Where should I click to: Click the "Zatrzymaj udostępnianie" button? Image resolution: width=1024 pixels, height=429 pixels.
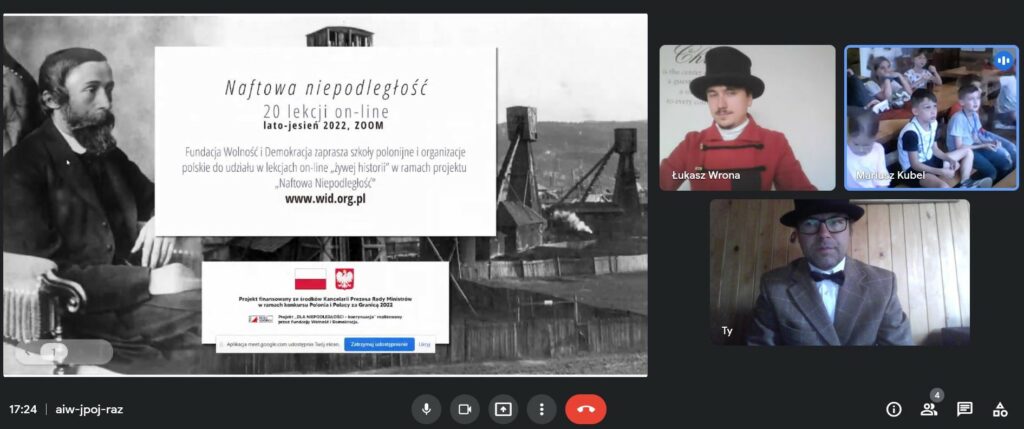tap(379, 344)
